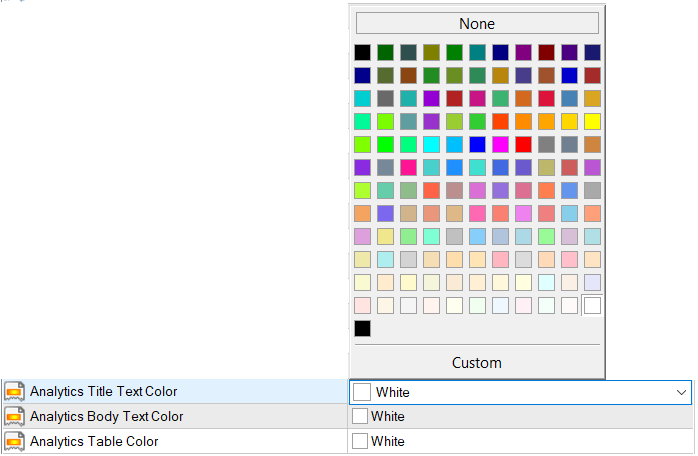
Task: Select the Analytics Title Text Color row label
Action: click(104, 392)
